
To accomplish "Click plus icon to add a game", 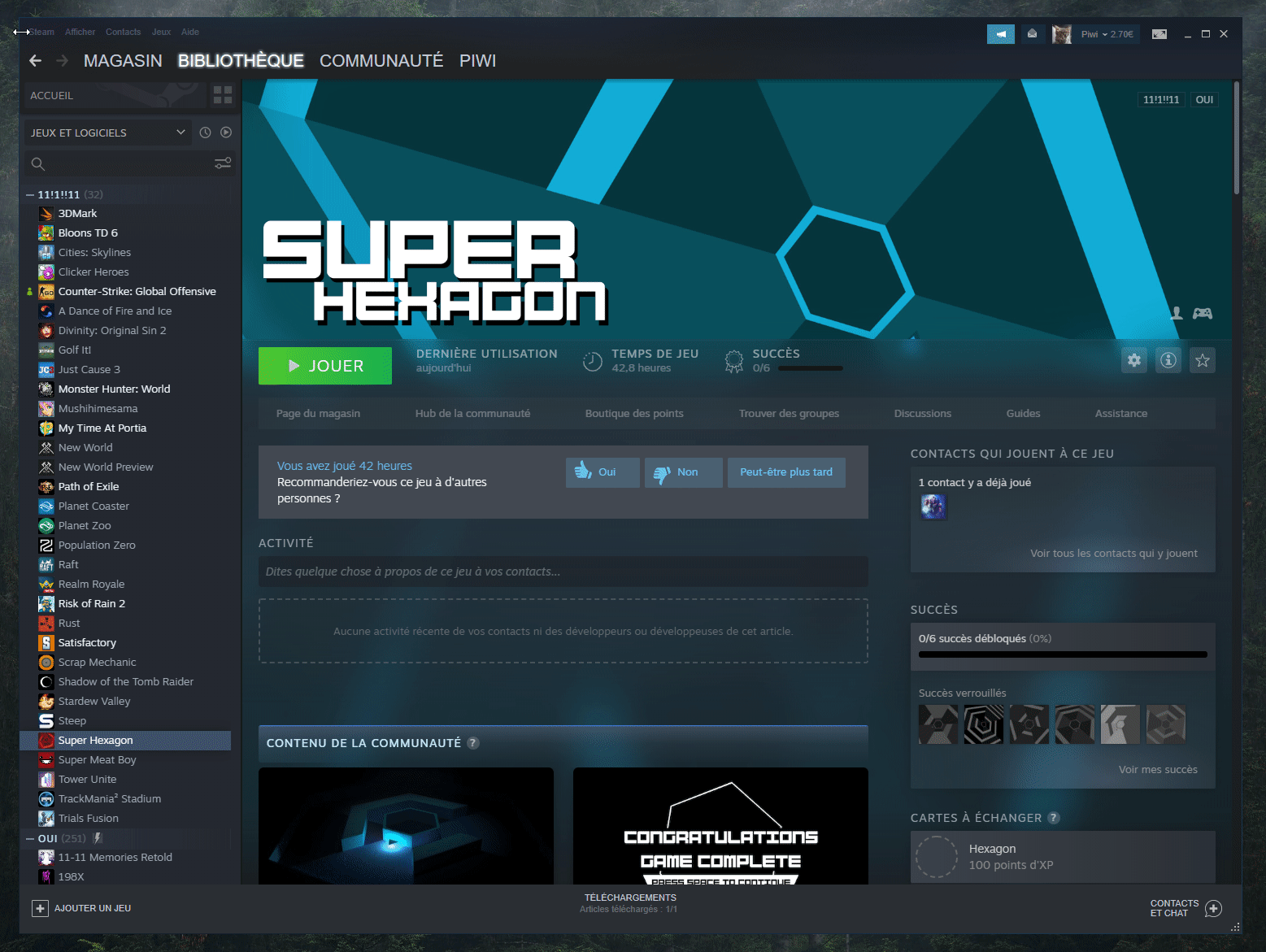I will click(x=41, y=908).
